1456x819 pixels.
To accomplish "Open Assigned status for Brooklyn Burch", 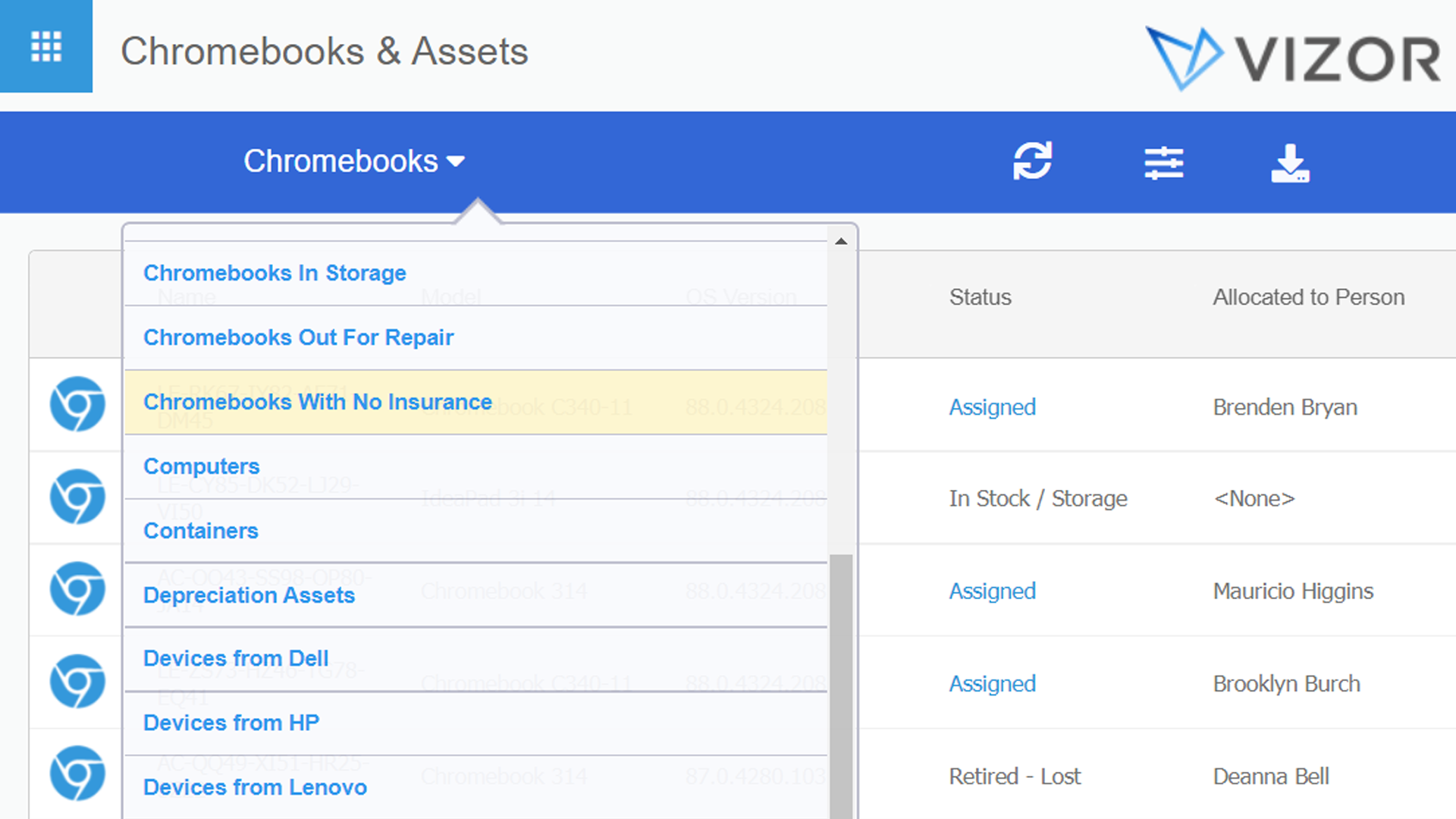I will (992, 683).
